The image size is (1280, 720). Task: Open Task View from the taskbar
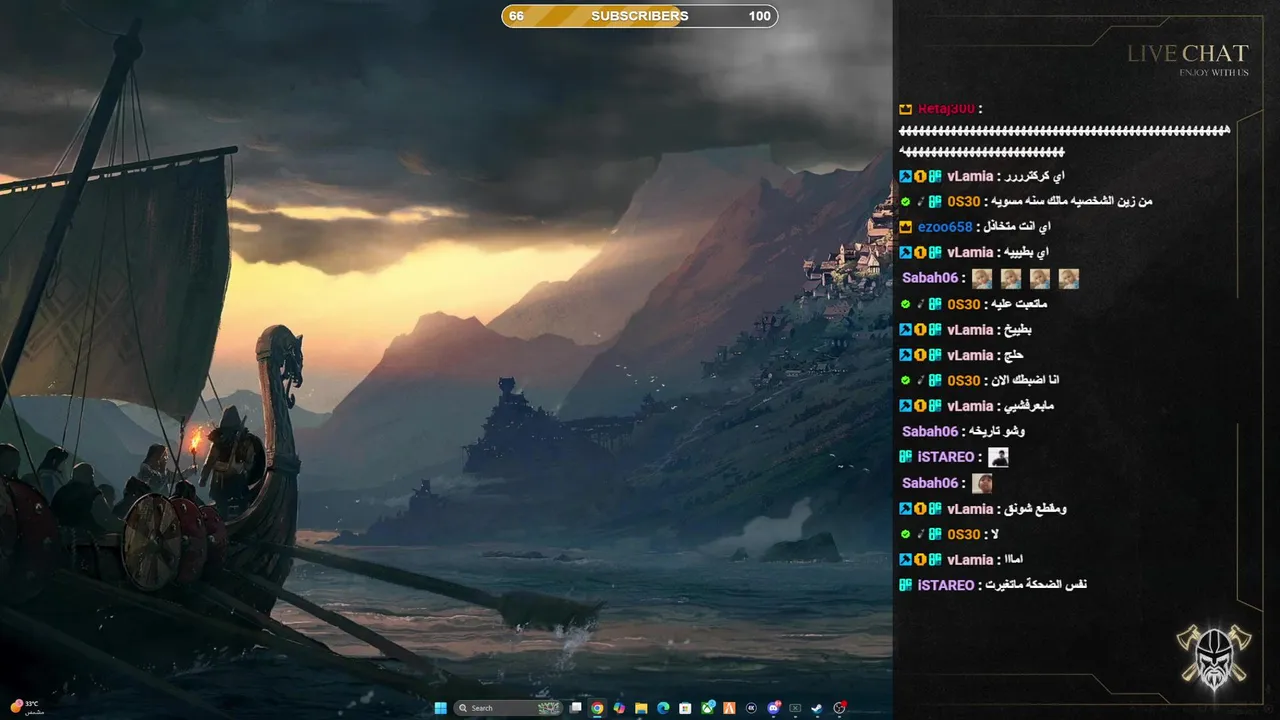tap(575, 708)
